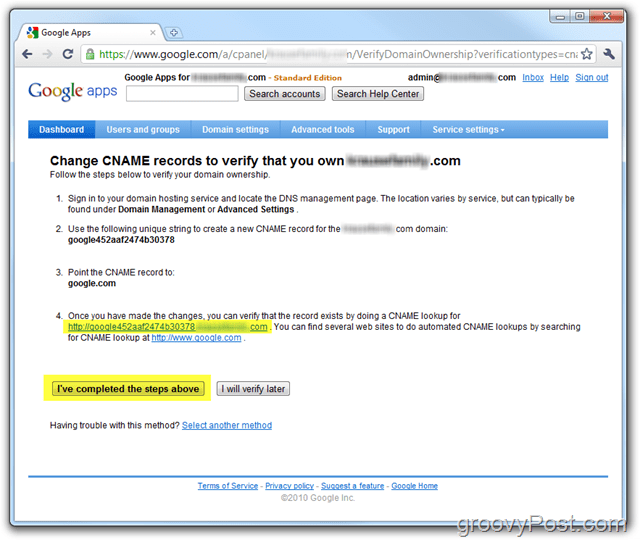Focus the address bar URL

click(x=338, y=54)
